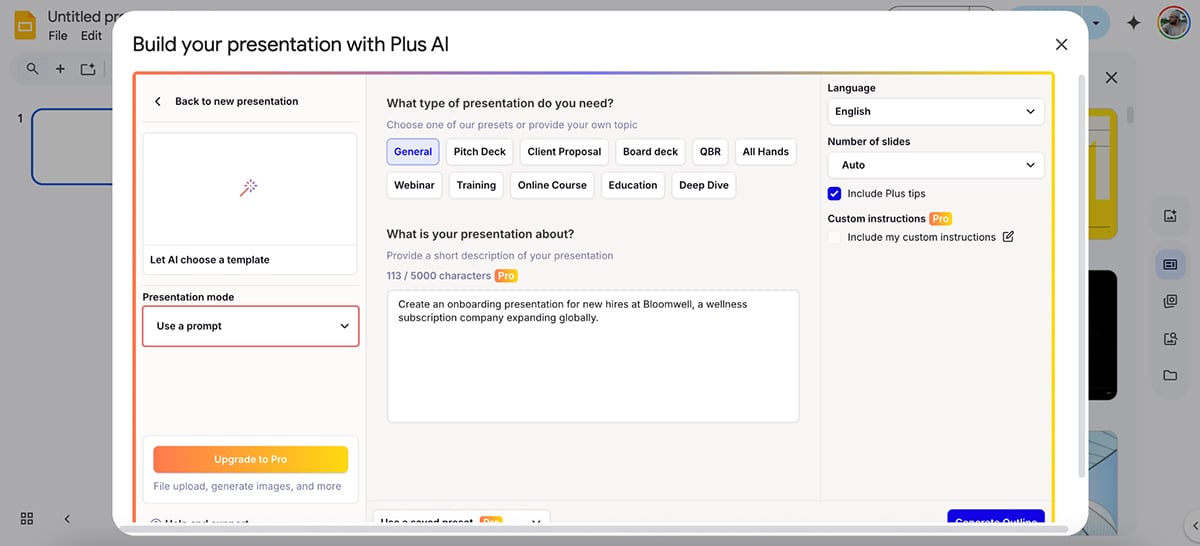The image size is (1200, 546).
Task: Open the File menu in Slides
Action: [x=58, y=36]
